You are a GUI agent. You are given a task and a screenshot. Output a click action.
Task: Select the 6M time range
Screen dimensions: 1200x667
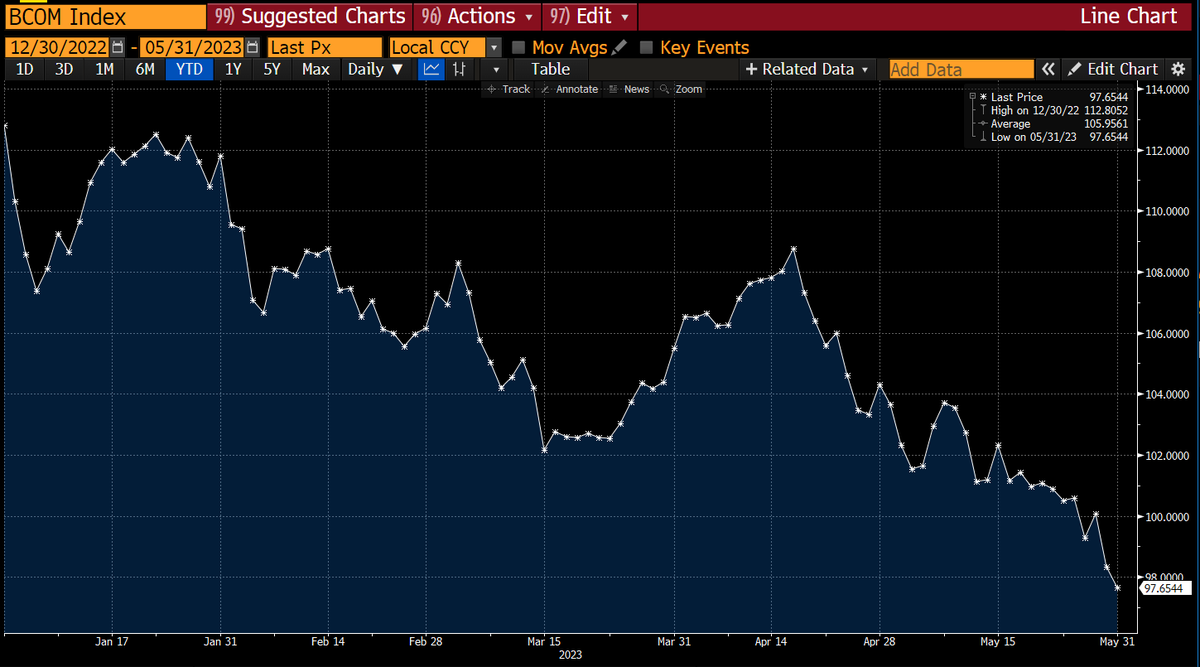tap(145, 69)
